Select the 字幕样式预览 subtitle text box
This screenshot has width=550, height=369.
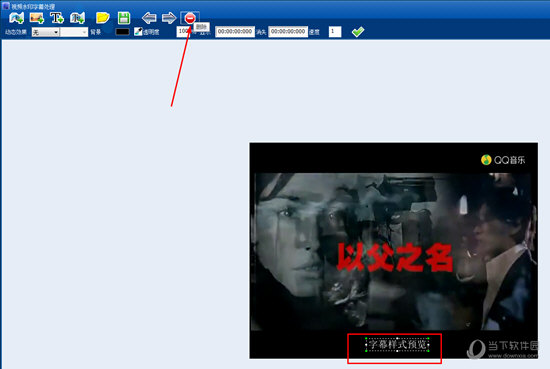click(x=397, y=344)
